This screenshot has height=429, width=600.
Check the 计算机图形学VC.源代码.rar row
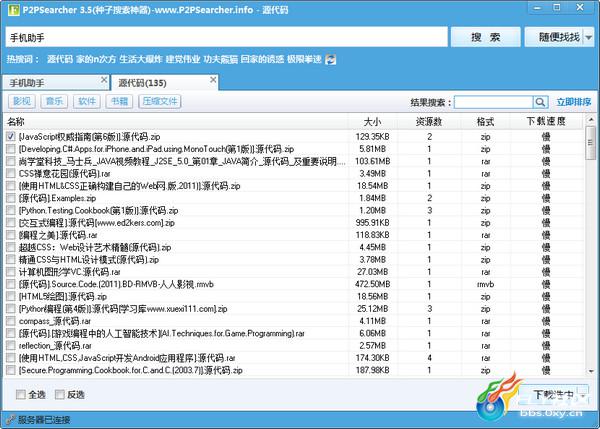[x=11, y=272]
